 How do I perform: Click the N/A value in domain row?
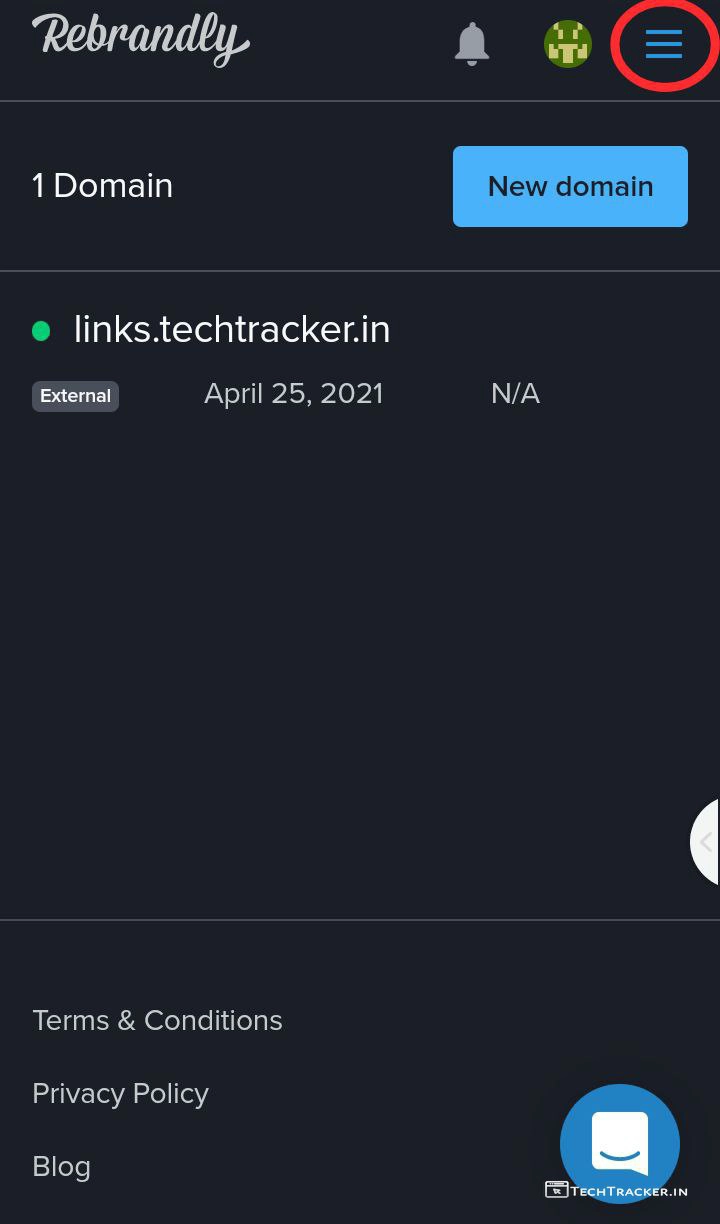coord(515,394)
